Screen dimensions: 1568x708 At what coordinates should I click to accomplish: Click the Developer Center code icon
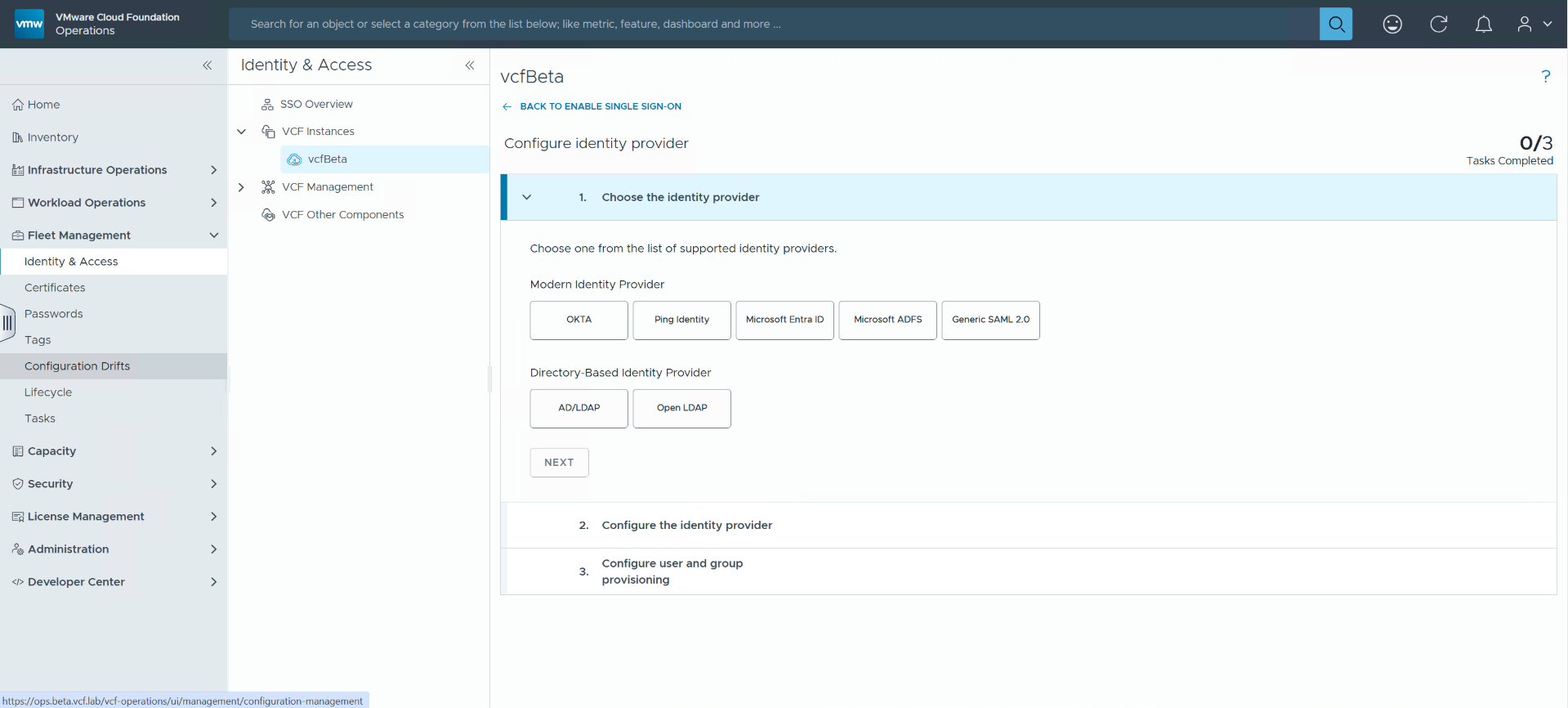(x=18, y=582)
